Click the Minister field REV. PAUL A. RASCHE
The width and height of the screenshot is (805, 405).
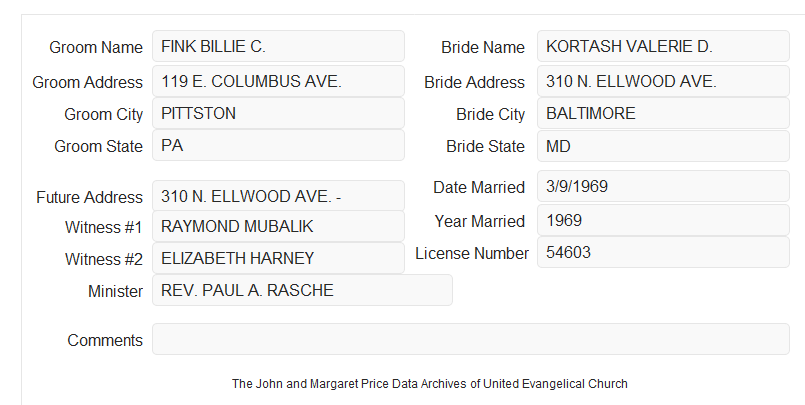click(x=302, y=290)
